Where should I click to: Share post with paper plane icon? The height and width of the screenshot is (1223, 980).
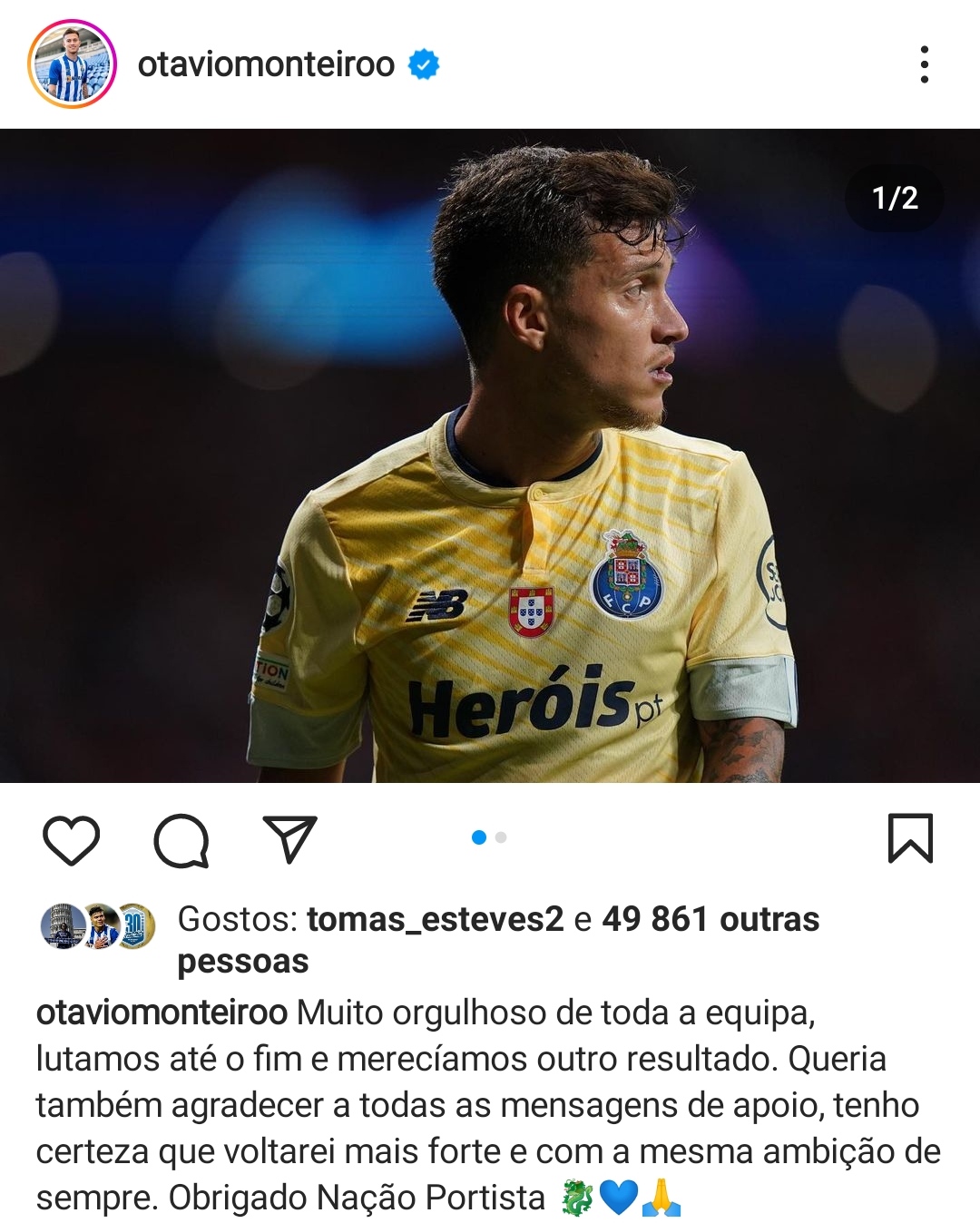[x=289, y=838]
